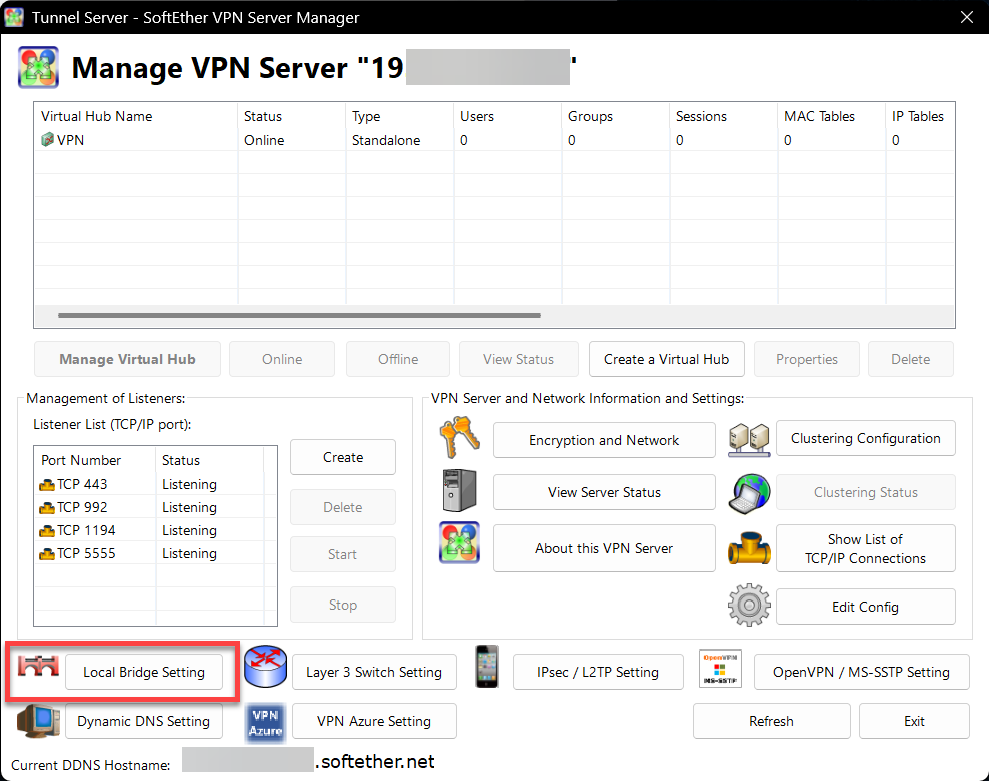Open Encryption and Network settings
The height and width of the screenshot is (781, 989).
604,440
